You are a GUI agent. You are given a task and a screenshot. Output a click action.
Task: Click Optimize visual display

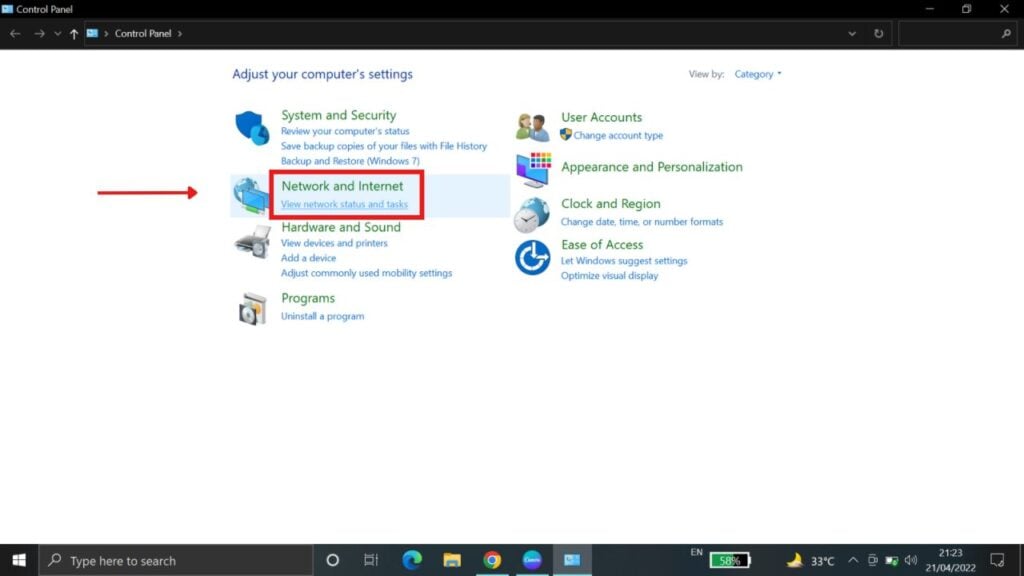(609, 276)
